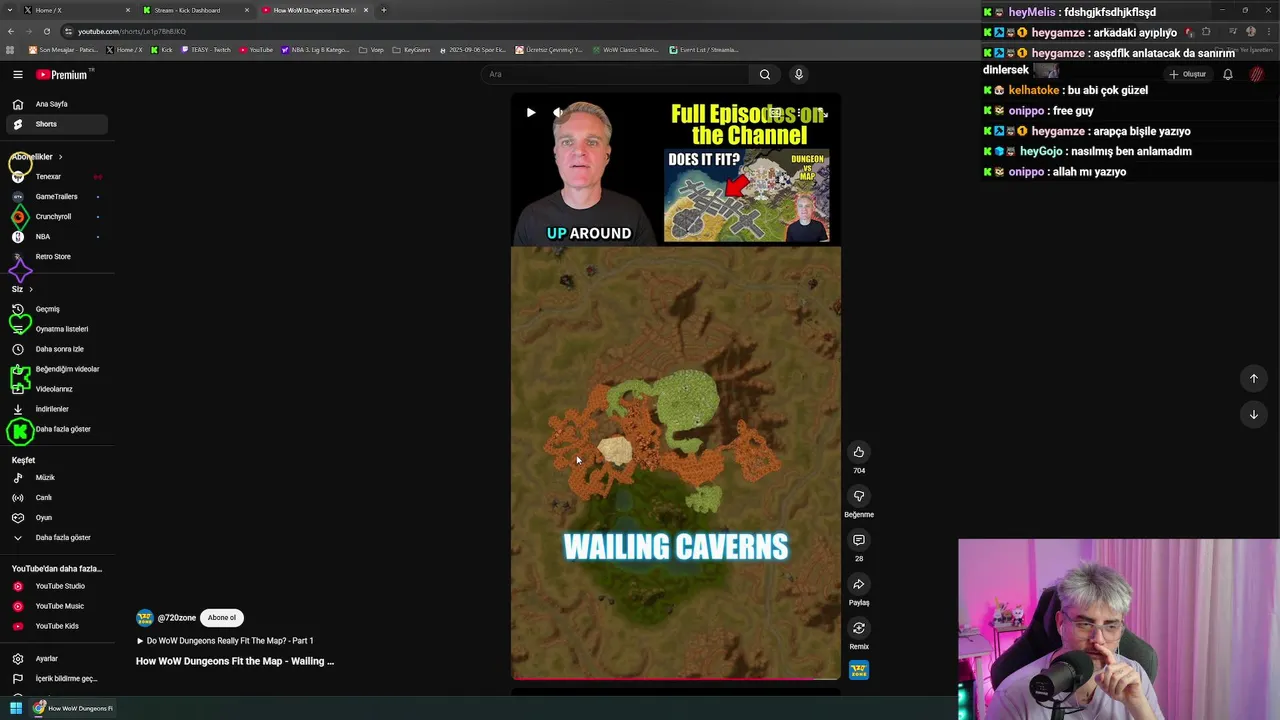Open the WoW Classic Tailor bookmark
The width and height of the screenshot is (1280, 720).
point(625,50)
